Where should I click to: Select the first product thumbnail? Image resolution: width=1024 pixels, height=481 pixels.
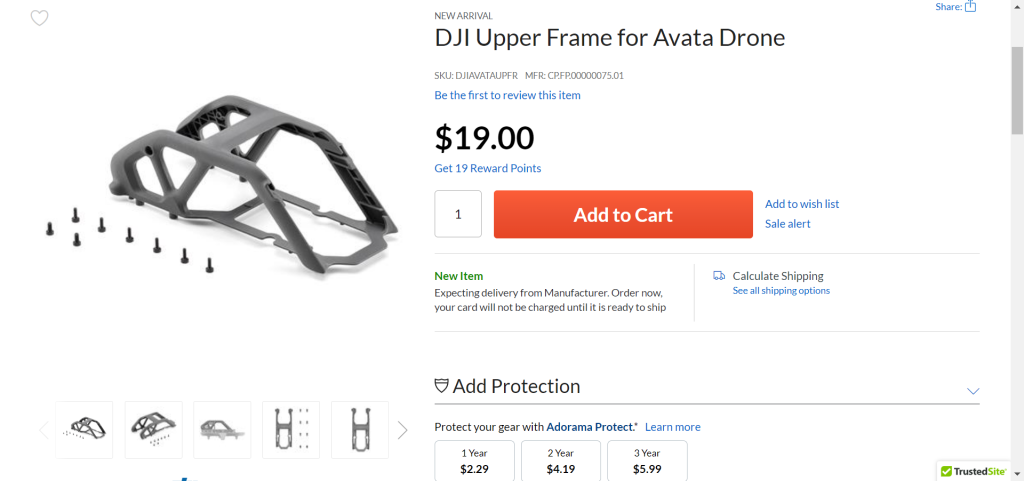(x=85, y=430)
